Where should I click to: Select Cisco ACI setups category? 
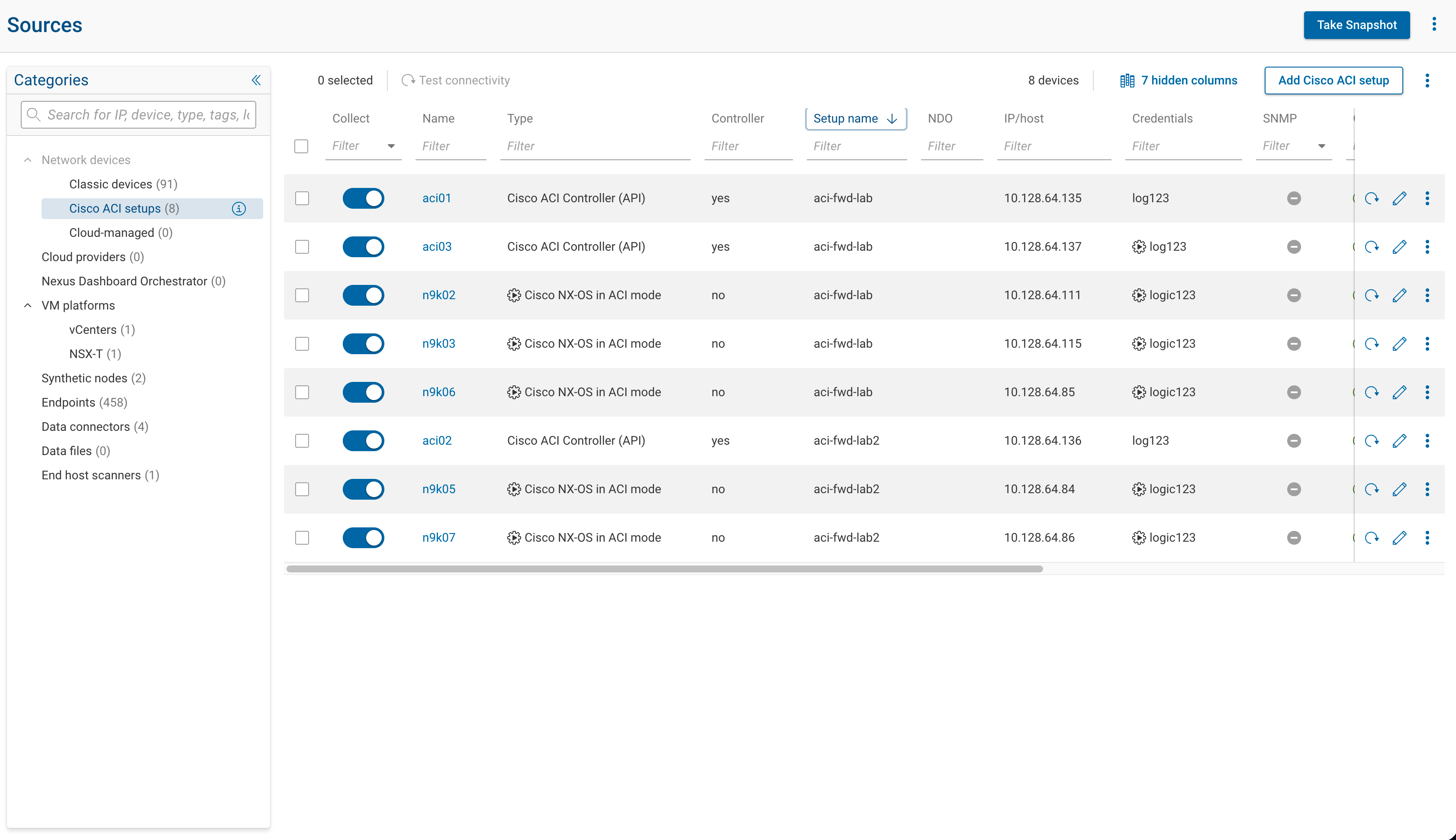pos(152,209)
